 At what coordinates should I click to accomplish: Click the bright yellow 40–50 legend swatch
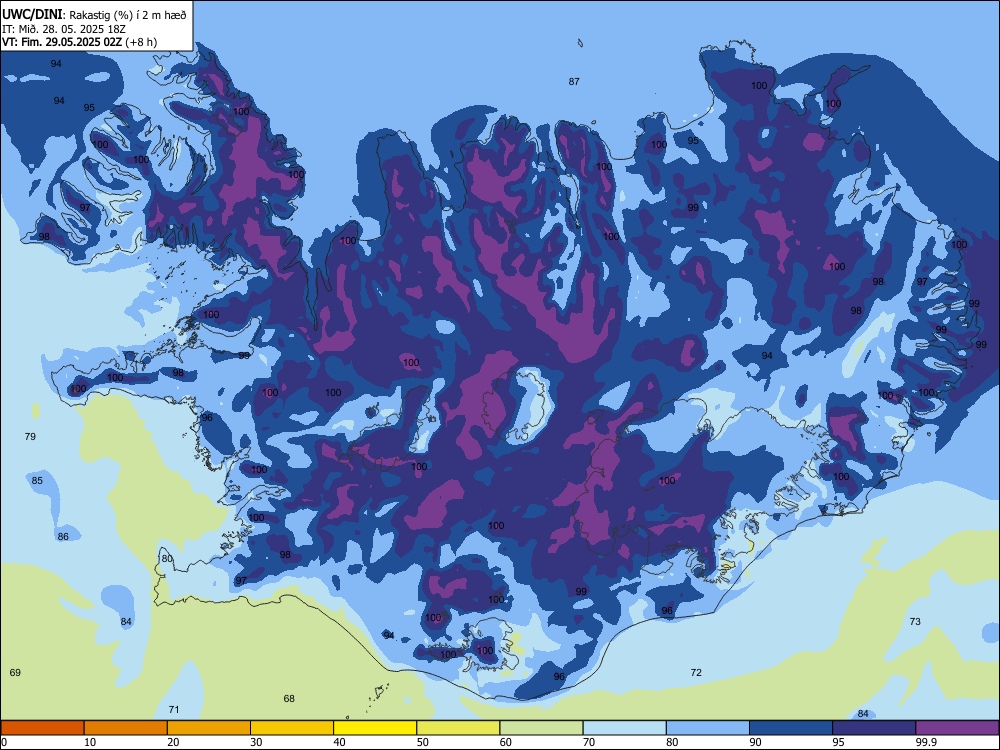[375, 728]
